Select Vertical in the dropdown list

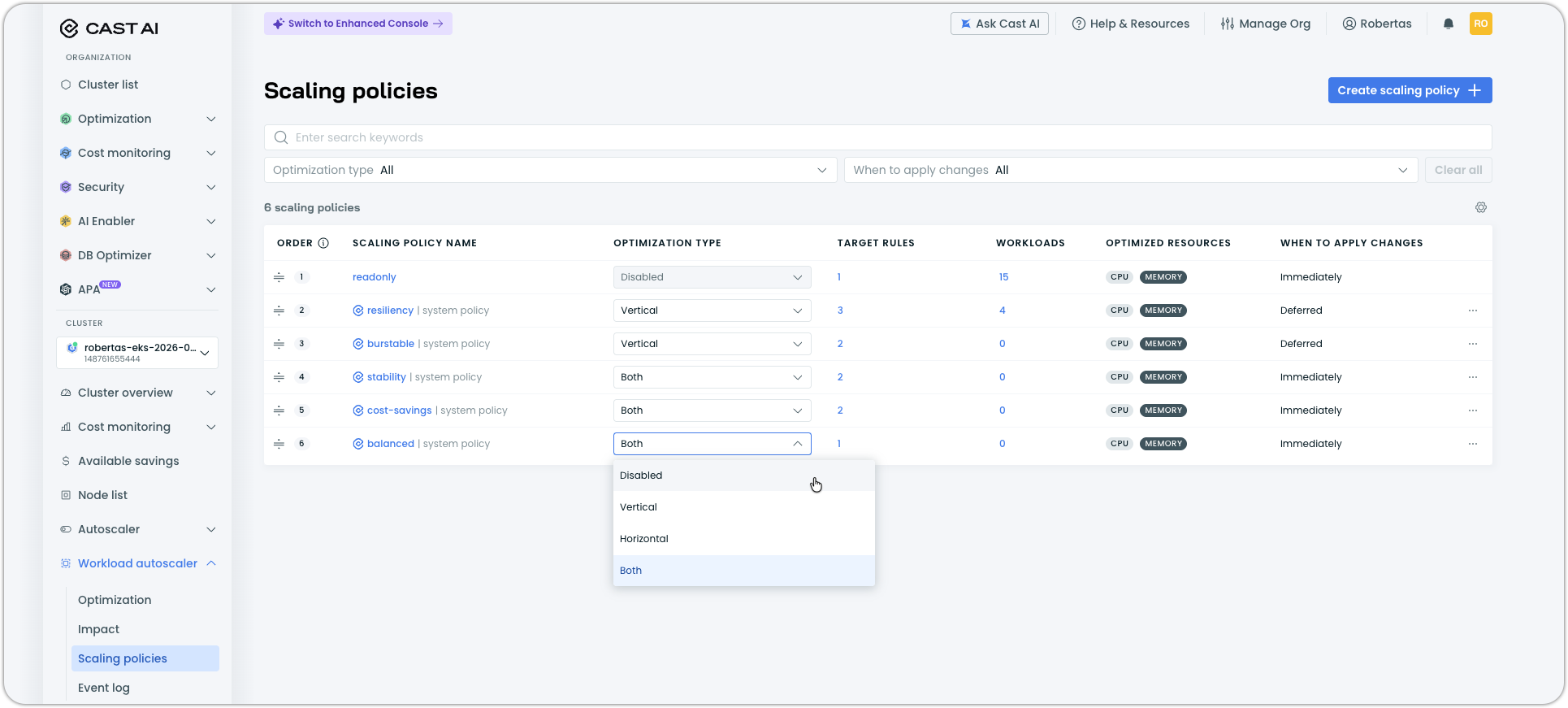click(x=743, y=507)
